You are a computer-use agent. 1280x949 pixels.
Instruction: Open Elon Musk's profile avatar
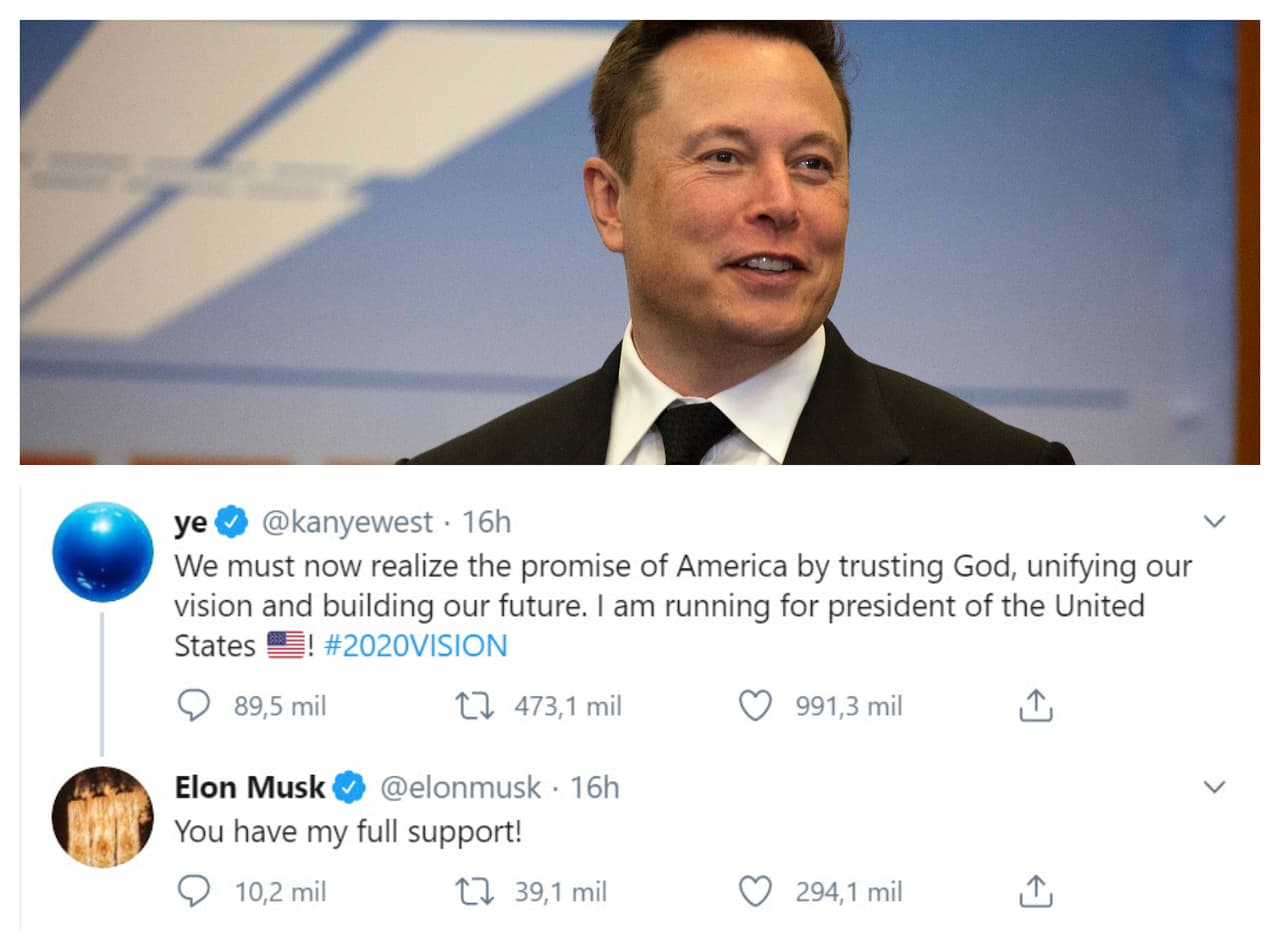(102, 817)
